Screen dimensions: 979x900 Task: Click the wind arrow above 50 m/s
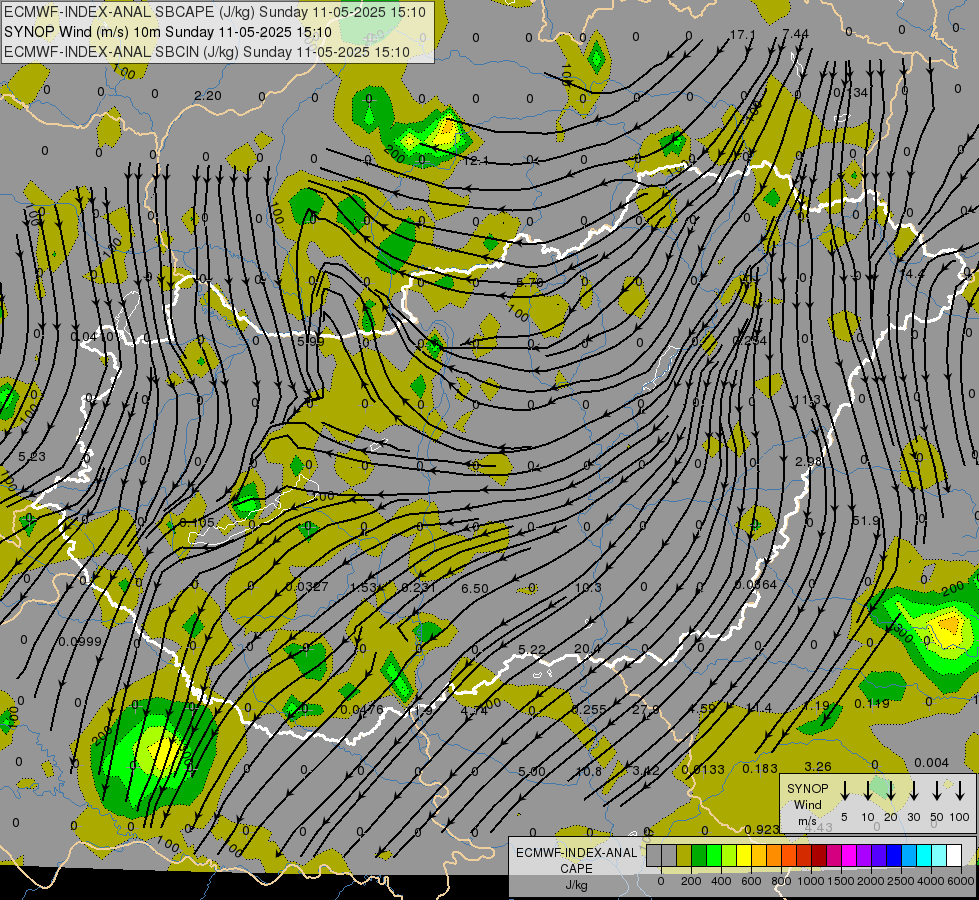click(x=937, y=791)
